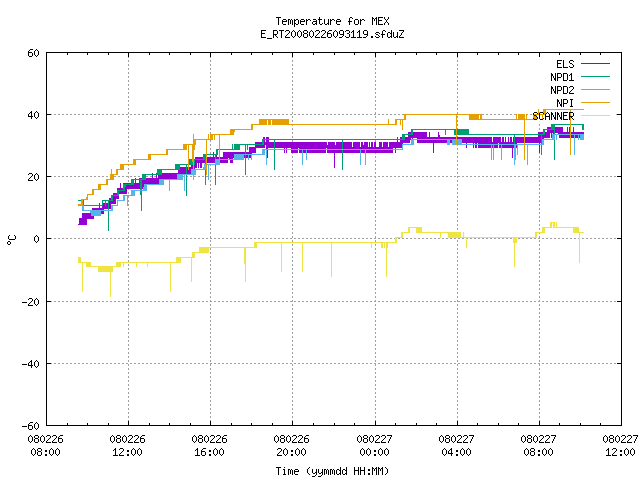Click the y-axis tick label 0

tap(36, 239)
